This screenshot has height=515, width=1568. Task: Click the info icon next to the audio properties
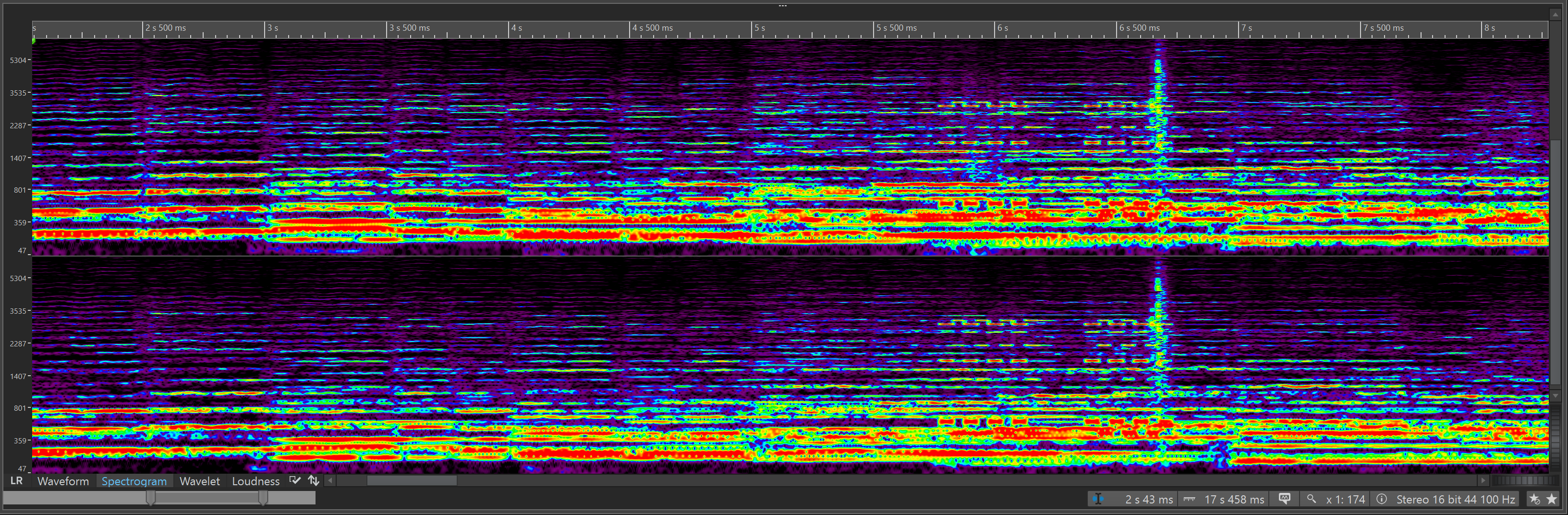tap(1382, 499)
